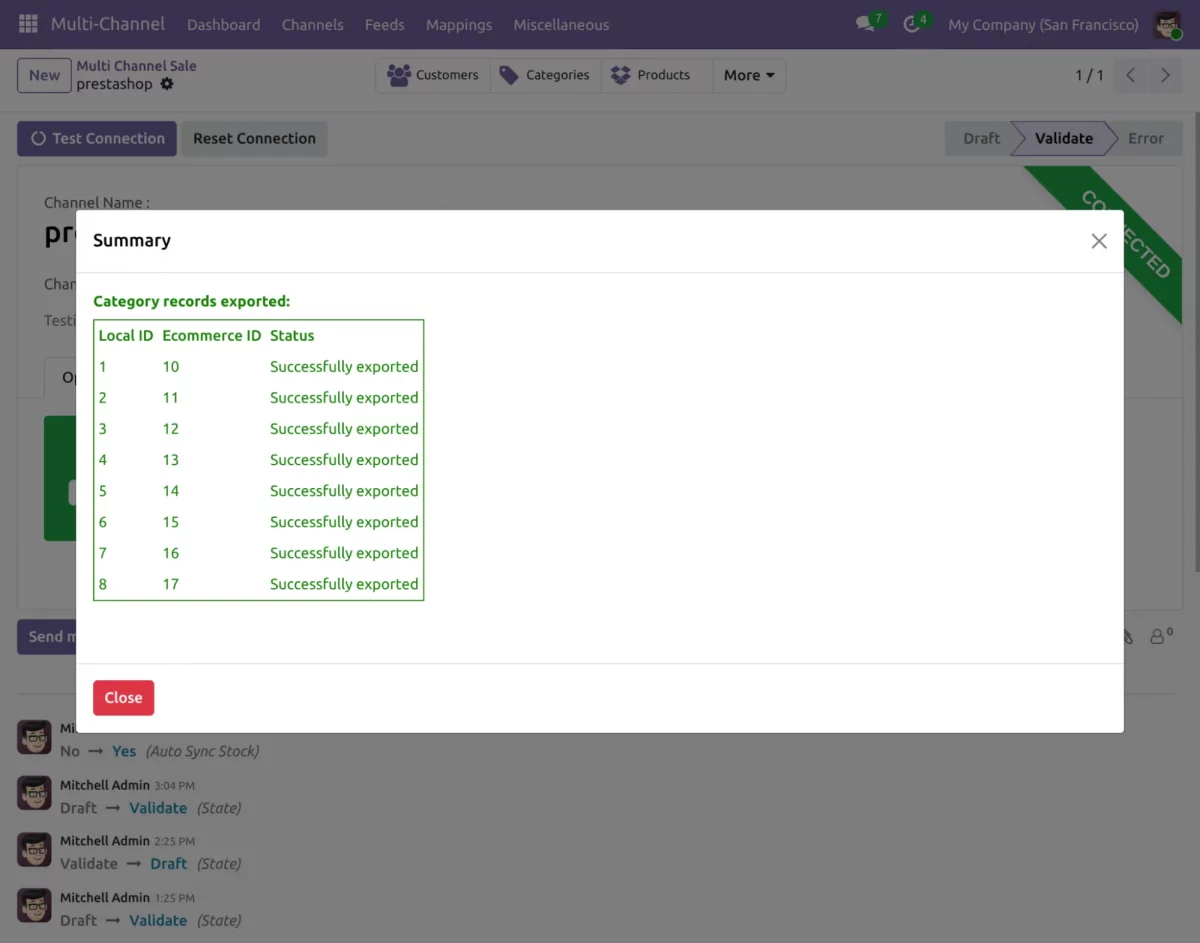Select the Draft status stage
This screenshot has width=1200, height=943.
coord(980,139)
